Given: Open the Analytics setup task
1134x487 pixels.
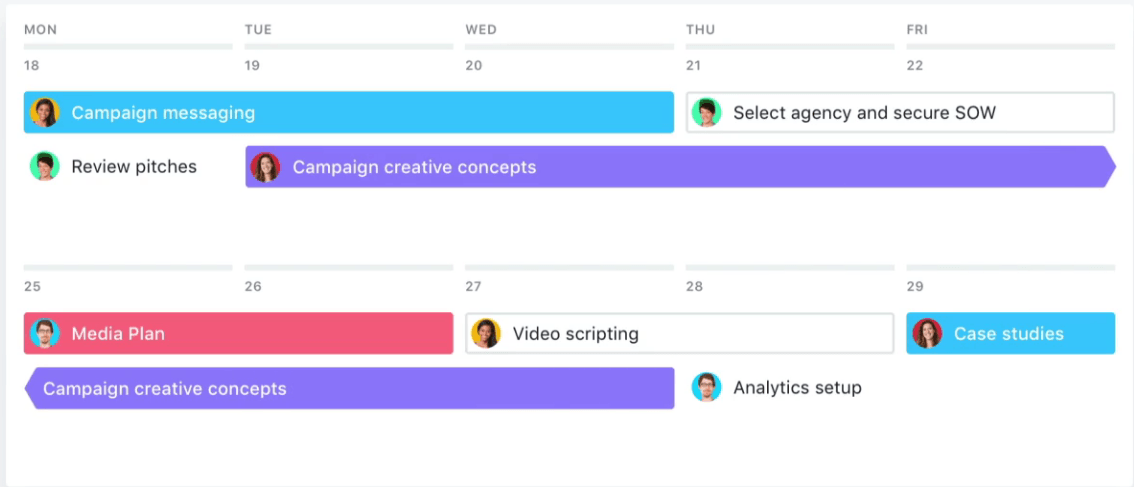Looking at the screenshot, I should [x=777, y=387].
